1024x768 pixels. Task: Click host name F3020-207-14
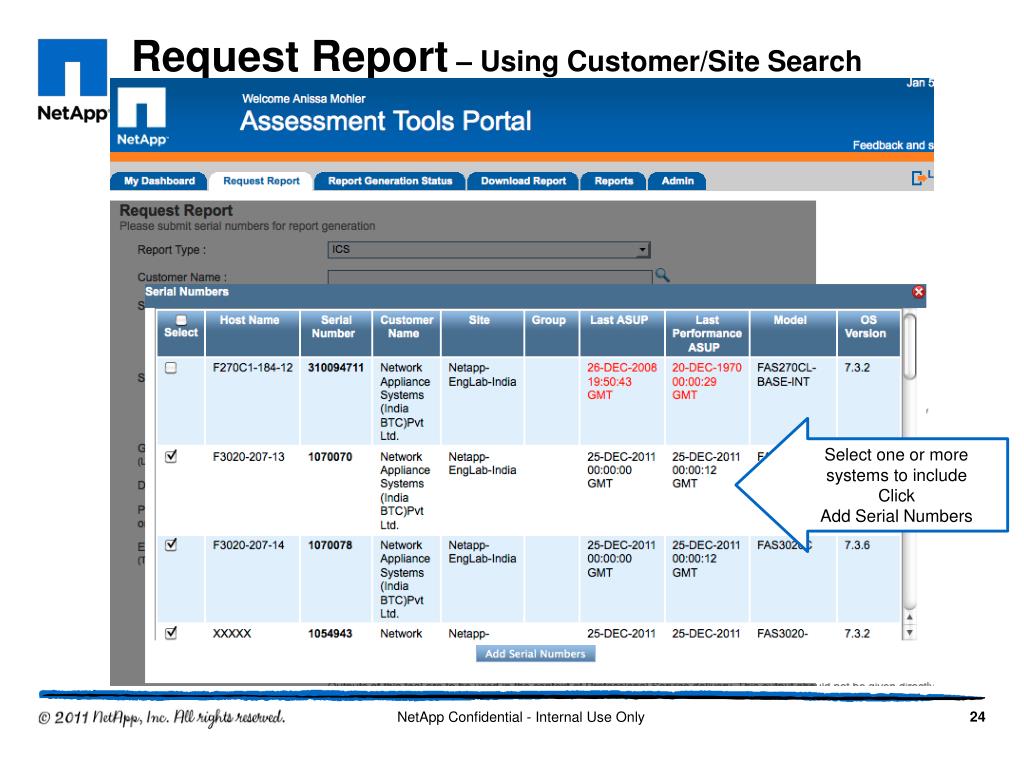248,545
